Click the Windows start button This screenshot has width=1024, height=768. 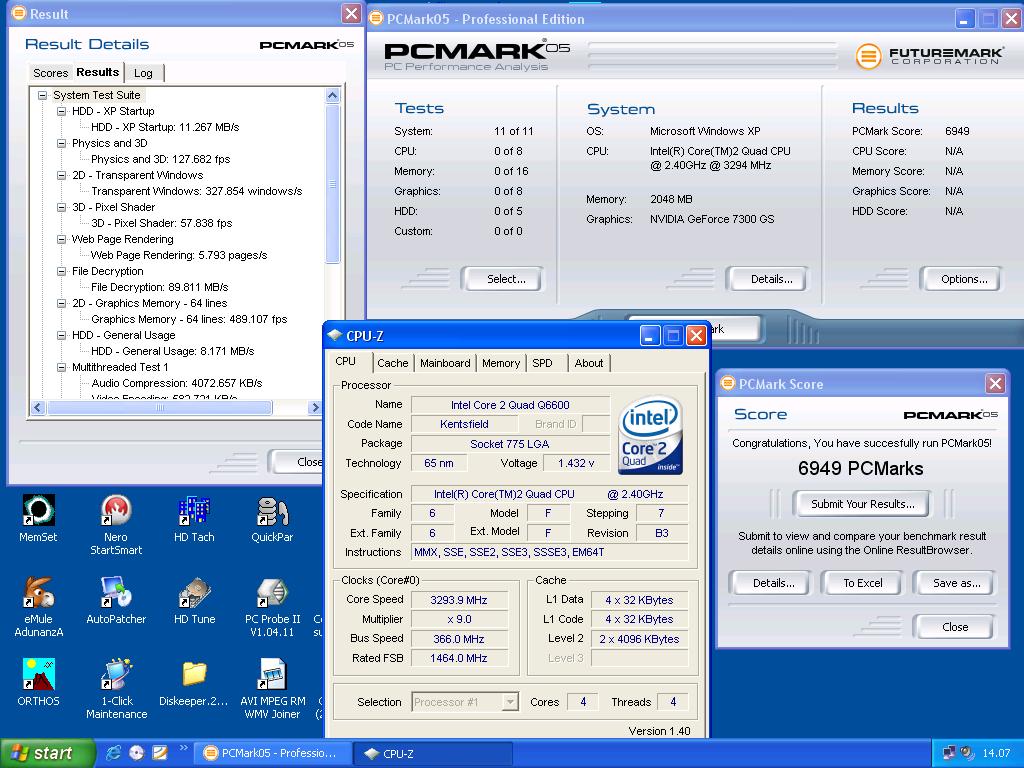click(x=47, y=753)
